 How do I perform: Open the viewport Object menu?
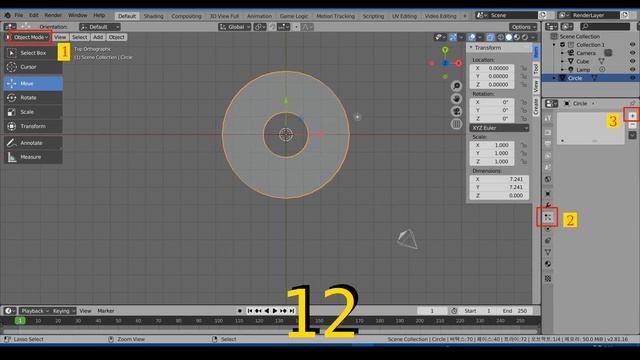click(x=116, y=37)
